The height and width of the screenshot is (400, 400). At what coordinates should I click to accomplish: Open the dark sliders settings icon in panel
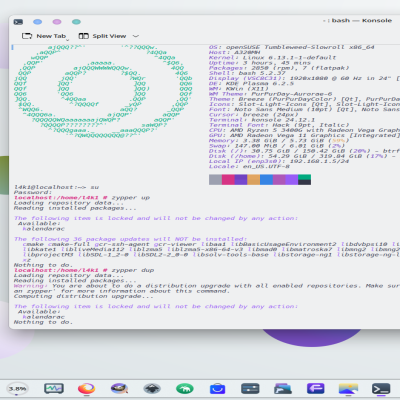tap(250, 388)
